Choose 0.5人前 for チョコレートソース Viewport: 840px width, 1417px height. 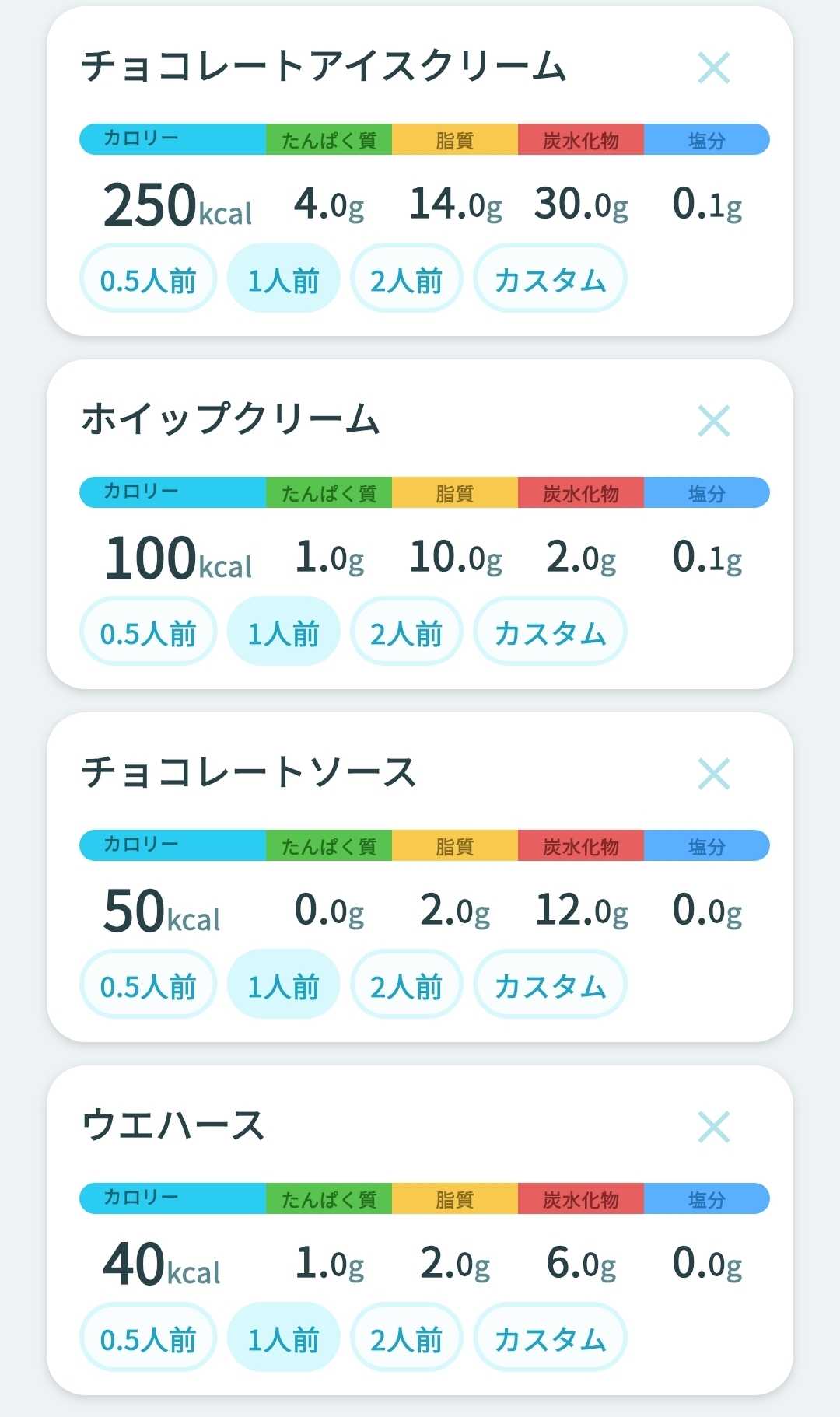[x=148, y=985]
